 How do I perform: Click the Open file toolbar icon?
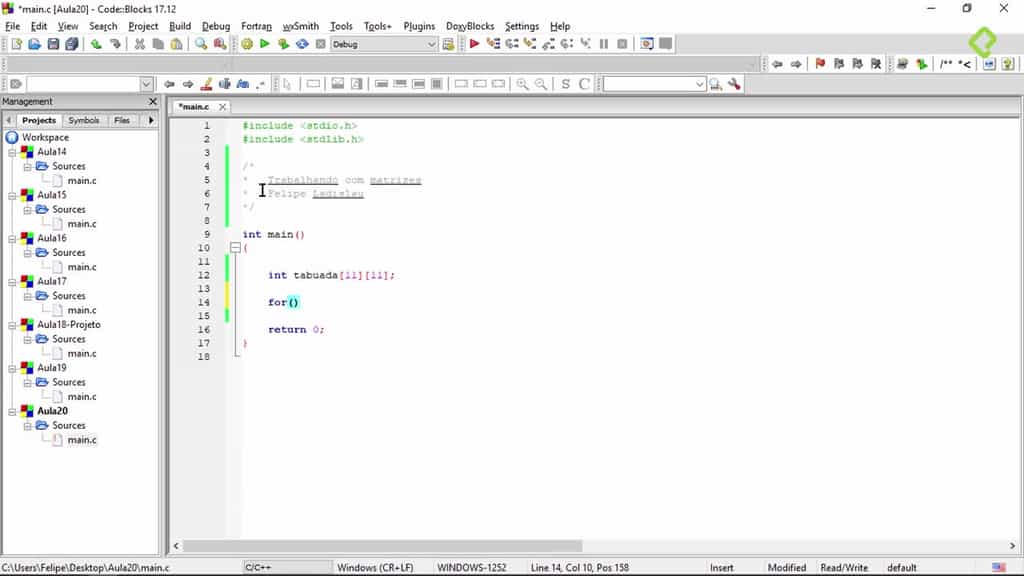(x=35, y=44)
